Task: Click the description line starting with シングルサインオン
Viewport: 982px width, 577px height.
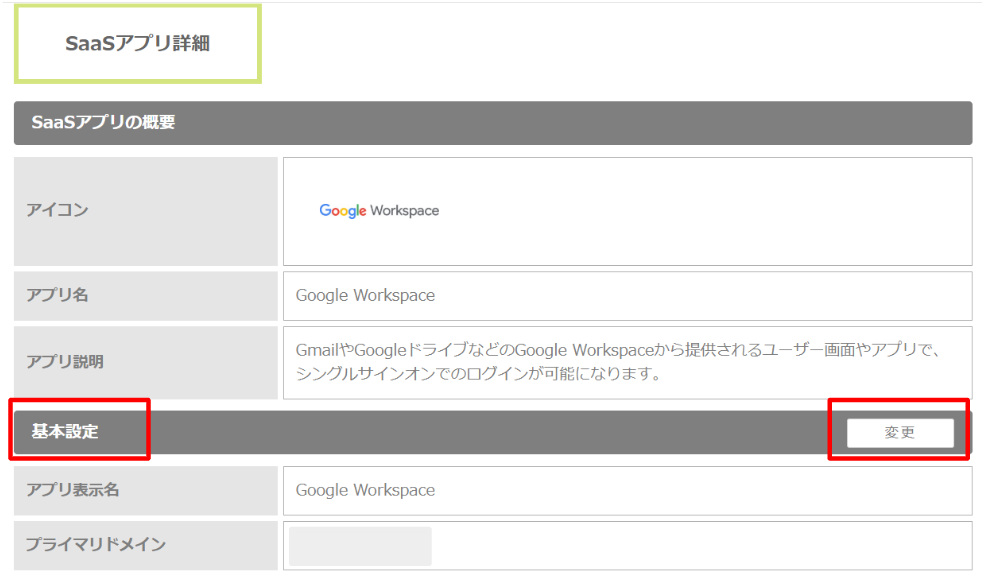Action: point(480,374)
